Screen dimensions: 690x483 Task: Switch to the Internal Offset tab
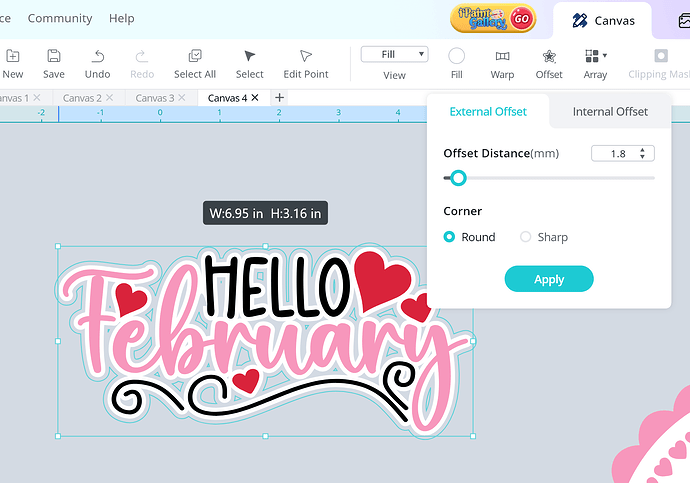click(x=609, y=111)
